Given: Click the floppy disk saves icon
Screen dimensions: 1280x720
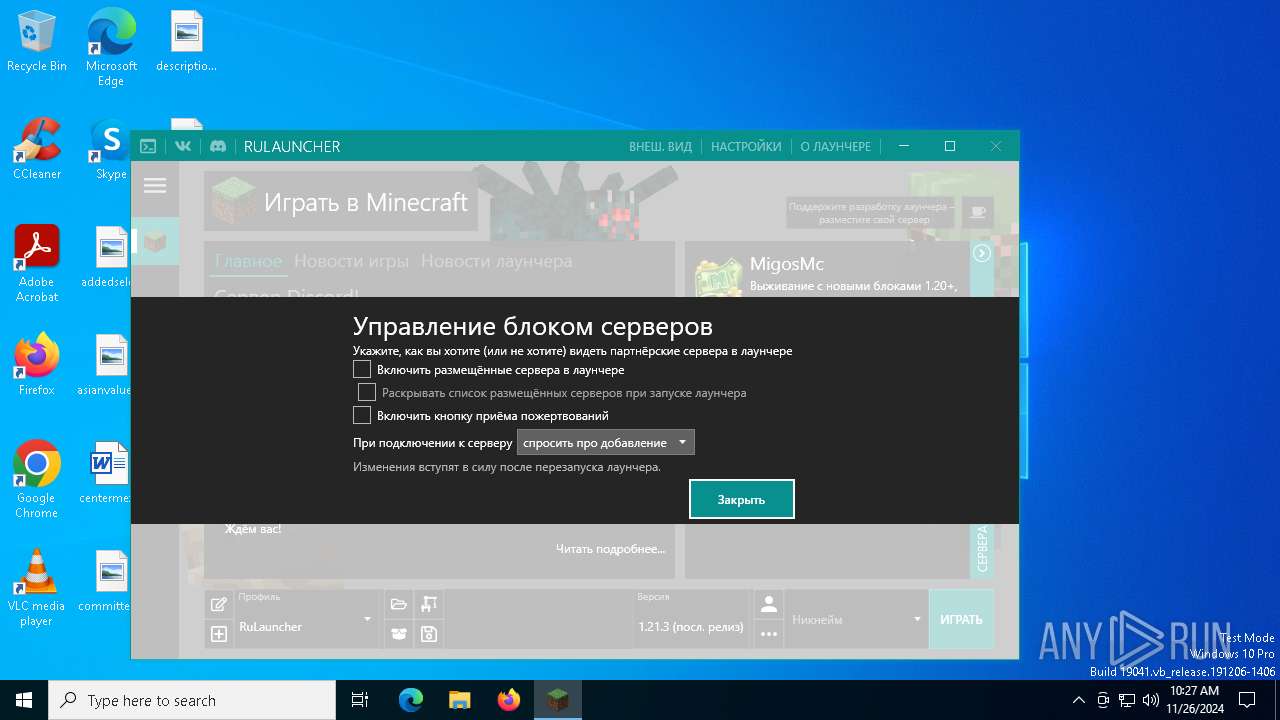Looking at the screenshot, I should (x=429, y=633).
